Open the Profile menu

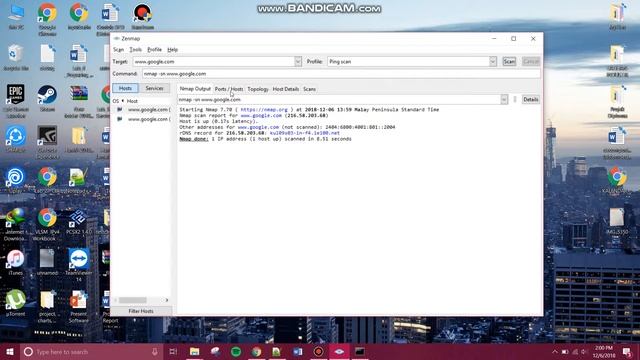click(154, 50)
